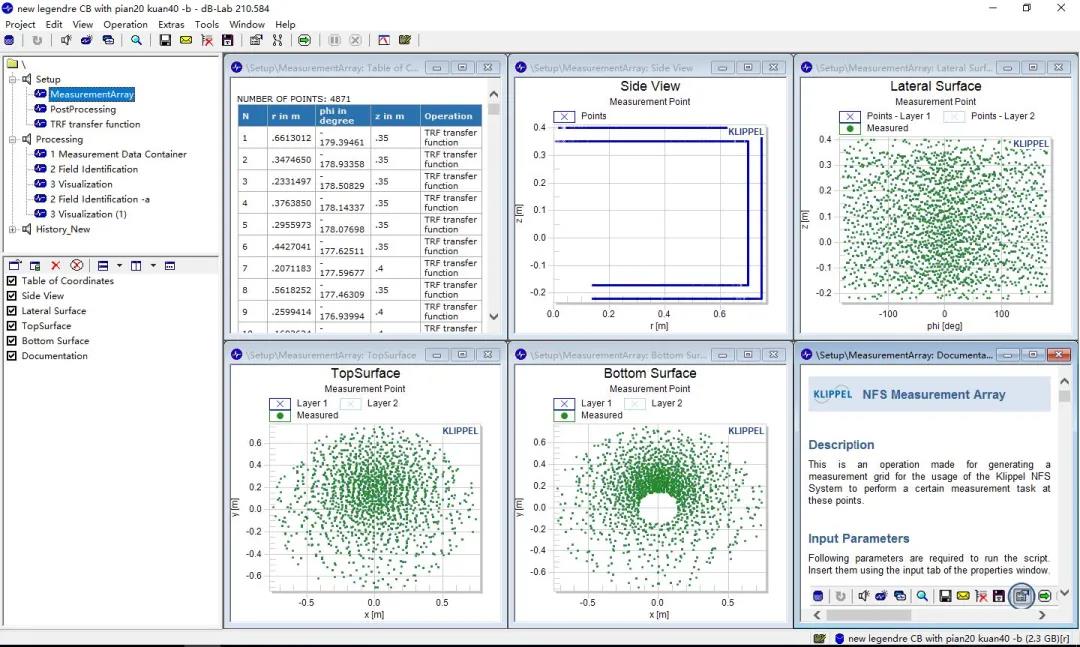Viewport: 1080px width, 647px height.
Task: Toggle the TopSurface checkbox
Action: (12, 326)
